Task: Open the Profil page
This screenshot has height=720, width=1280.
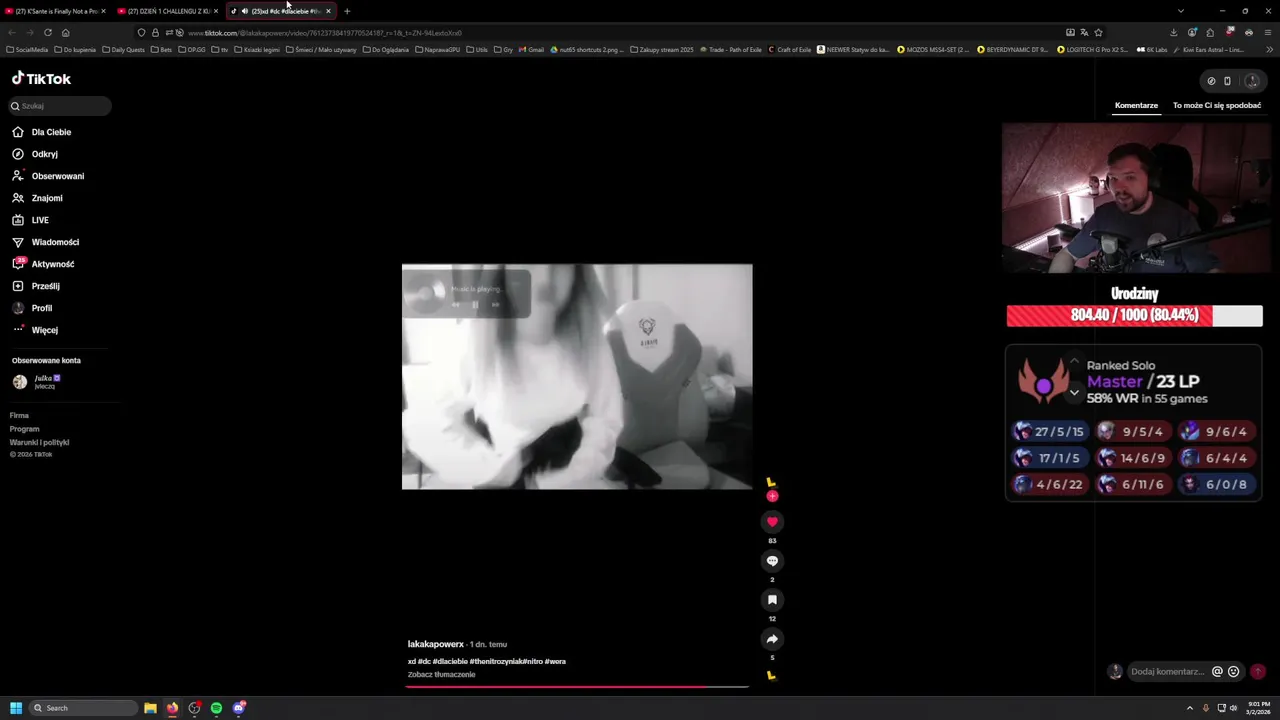Action: point(32,308)
